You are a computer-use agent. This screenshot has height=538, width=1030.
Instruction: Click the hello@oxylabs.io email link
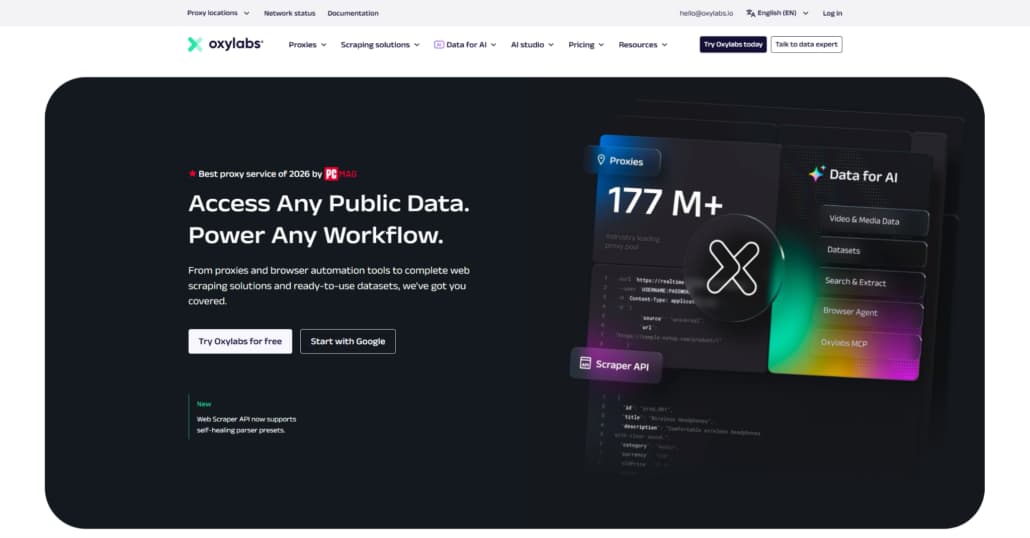click(x=706, y=13)
